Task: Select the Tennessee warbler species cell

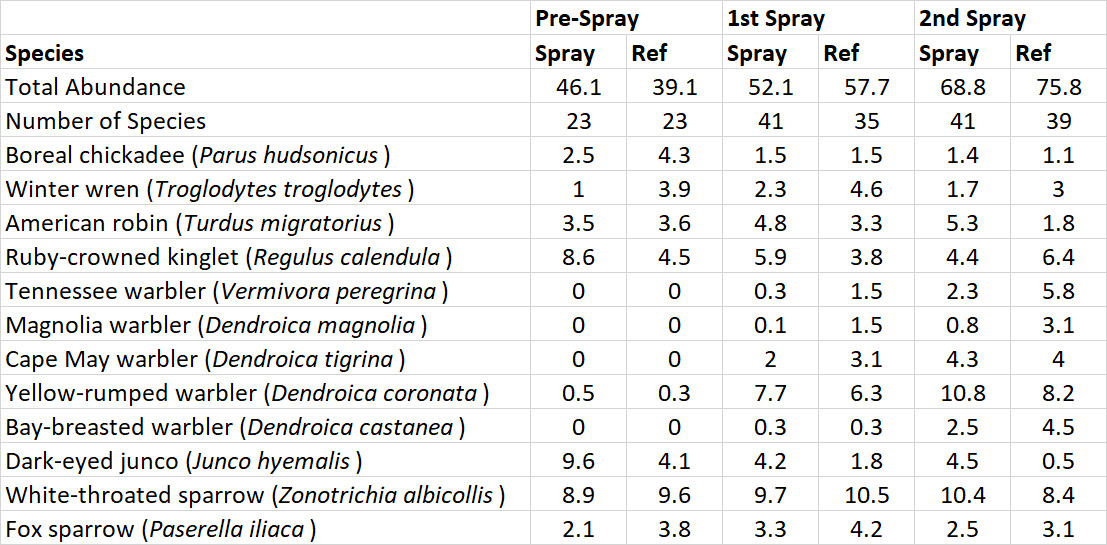Action: coord(226,291)
